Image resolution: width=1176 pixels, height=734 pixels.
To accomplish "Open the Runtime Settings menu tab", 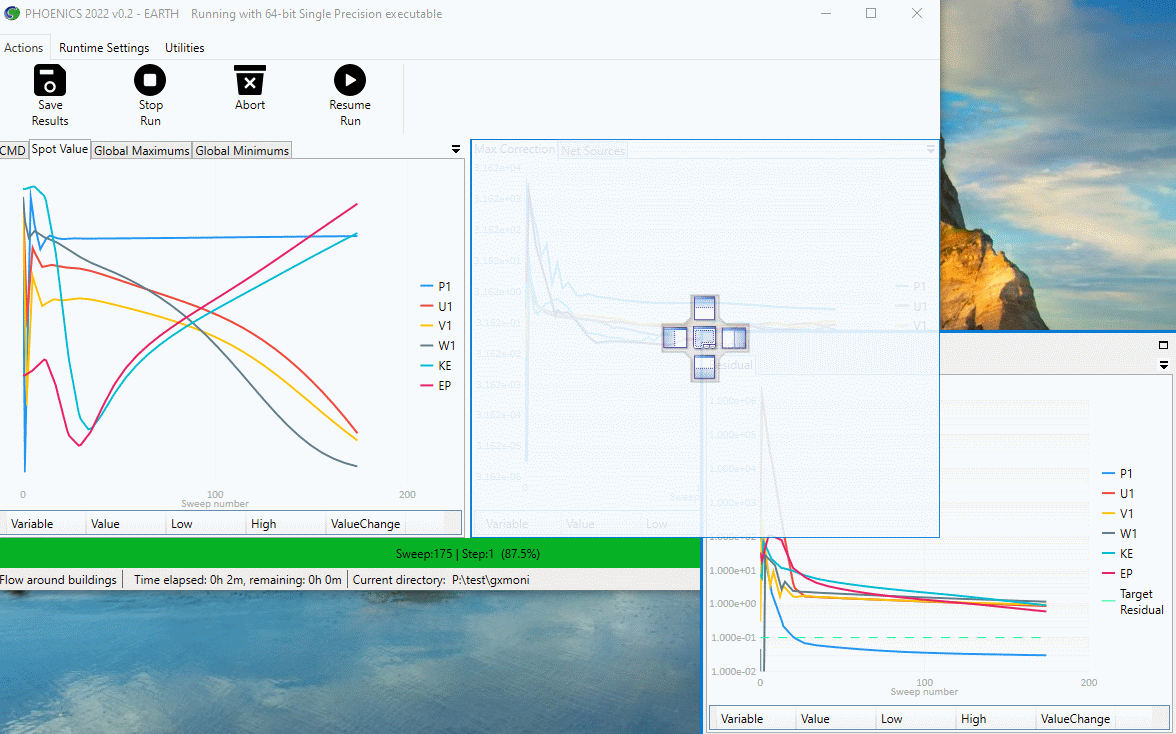I will [104, 48].
